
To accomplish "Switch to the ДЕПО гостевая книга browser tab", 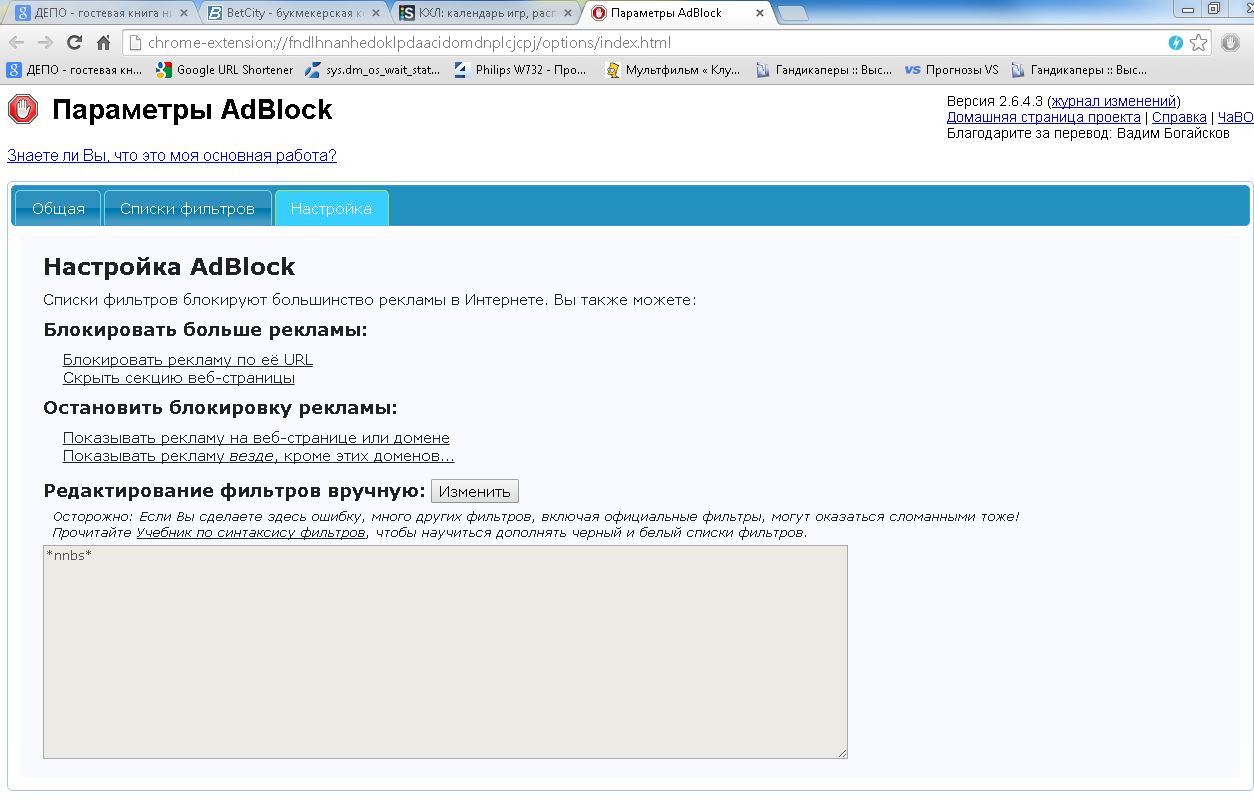I will coord(100,14).
